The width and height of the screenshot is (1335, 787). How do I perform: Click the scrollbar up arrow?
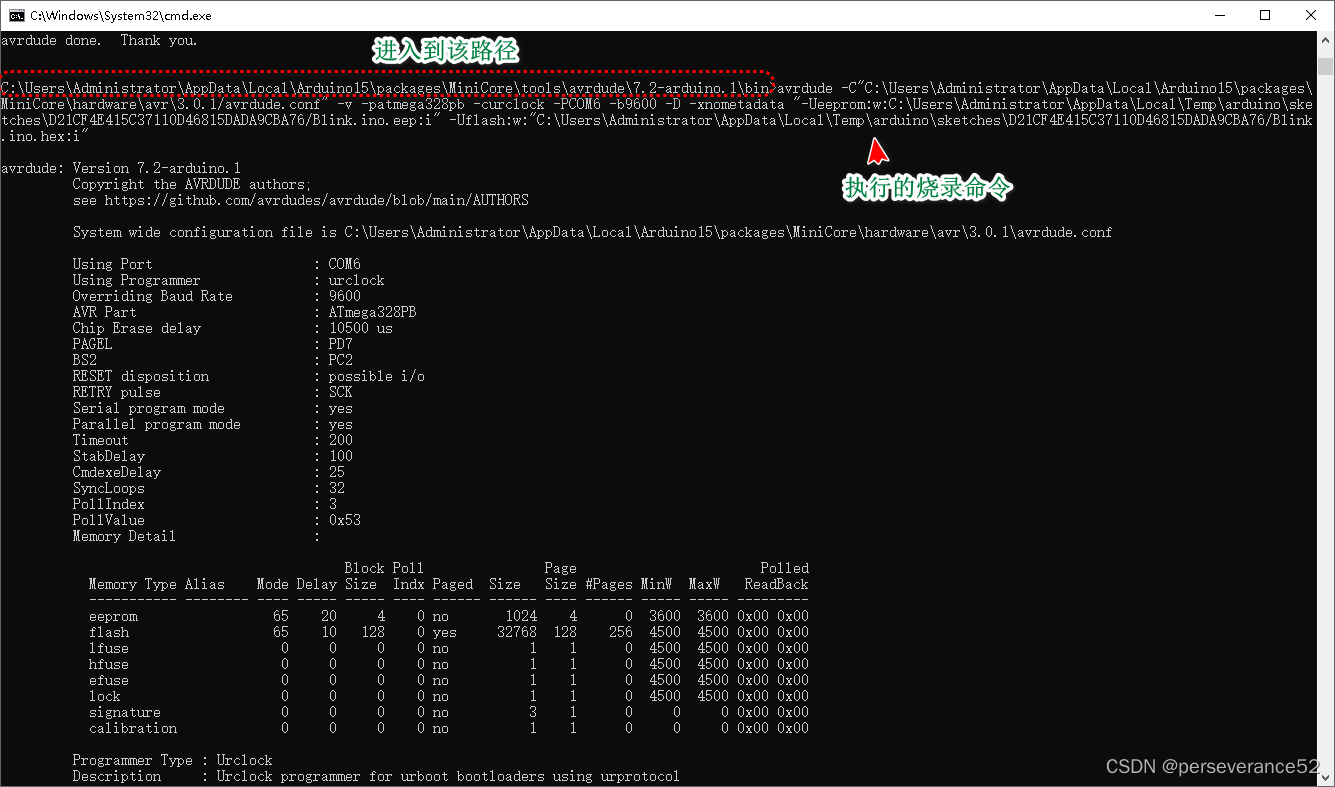coord(1325,40)
